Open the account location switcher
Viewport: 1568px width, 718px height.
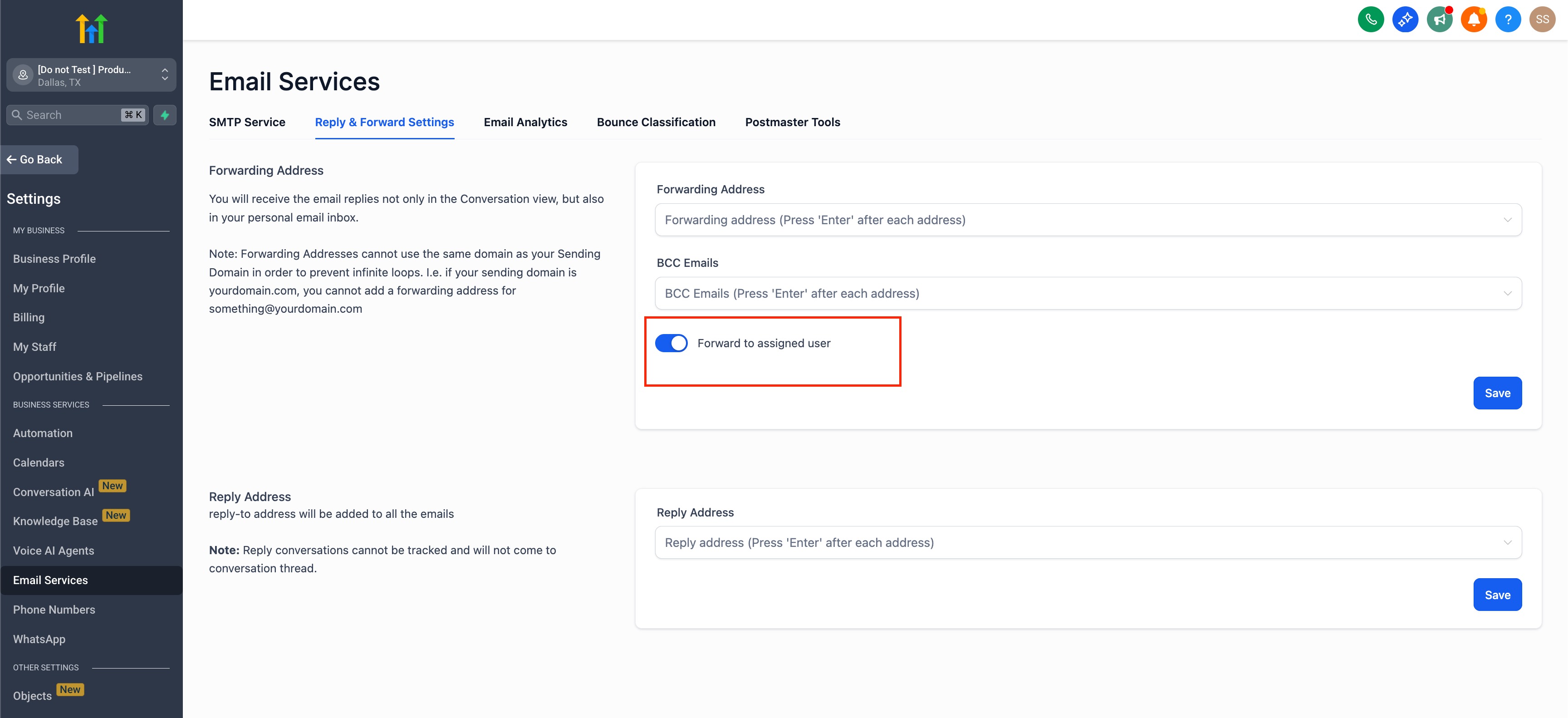pos(91,75)
